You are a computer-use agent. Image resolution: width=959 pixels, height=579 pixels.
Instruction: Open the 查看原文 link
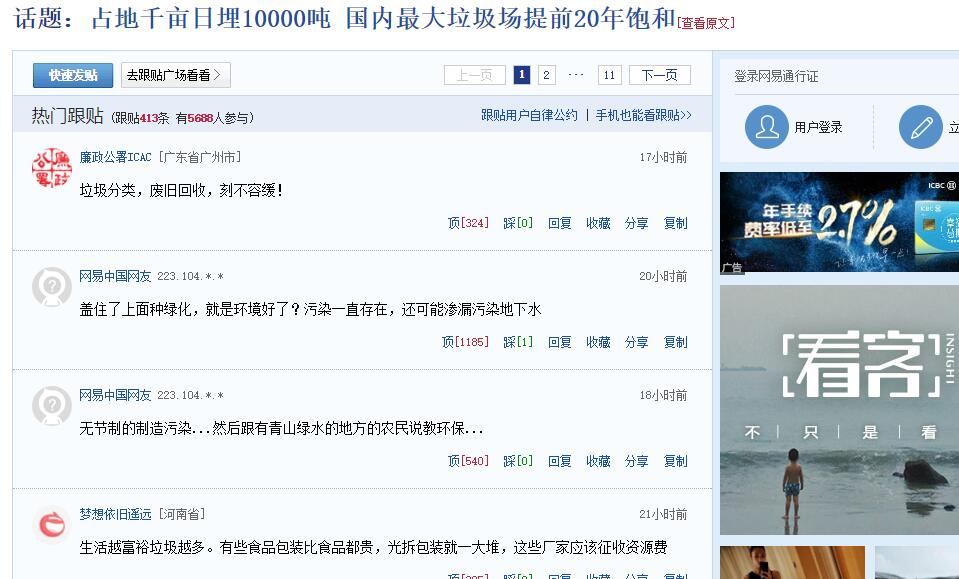pyautogui.click(x=706, y=23)
